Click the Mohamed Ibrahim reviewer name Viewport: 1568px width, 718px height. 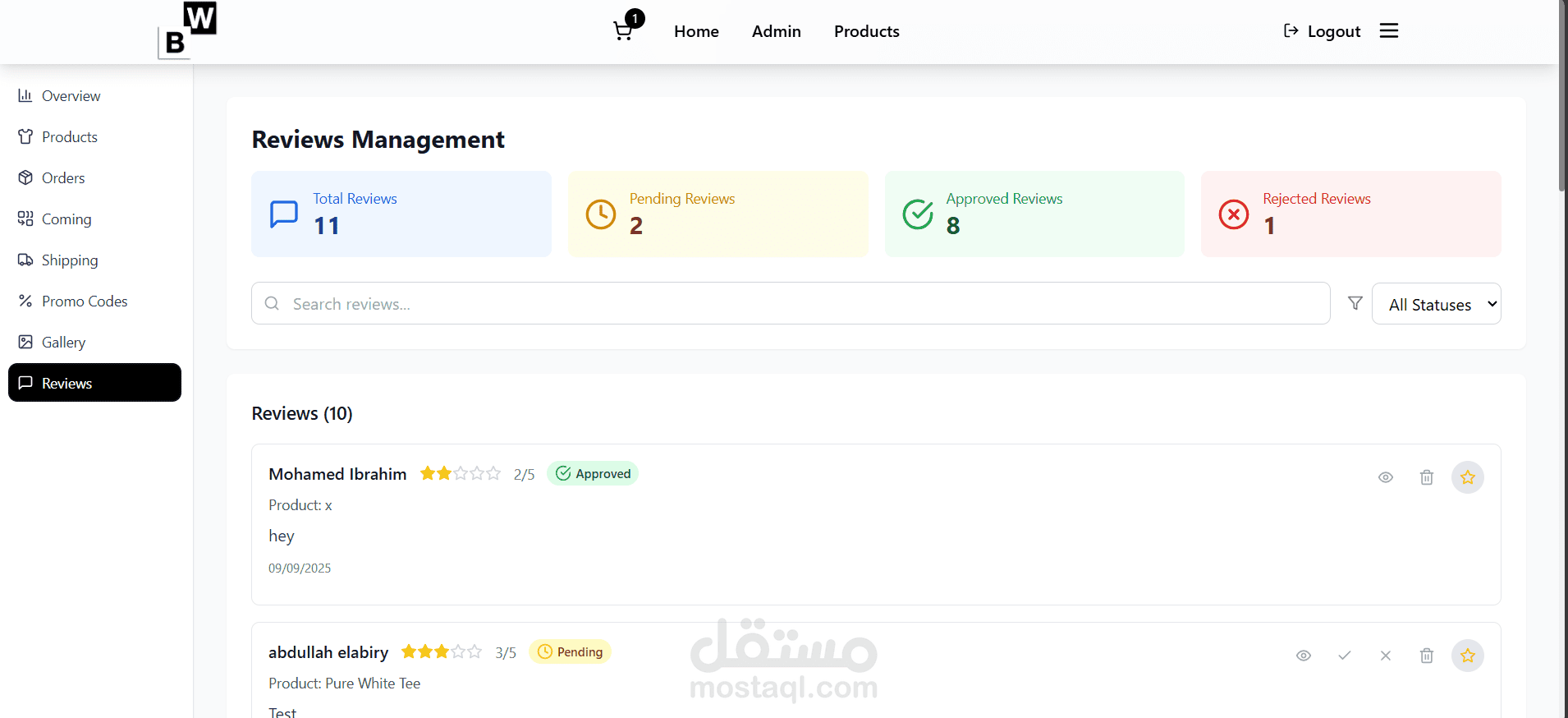[x=337, y=474]
